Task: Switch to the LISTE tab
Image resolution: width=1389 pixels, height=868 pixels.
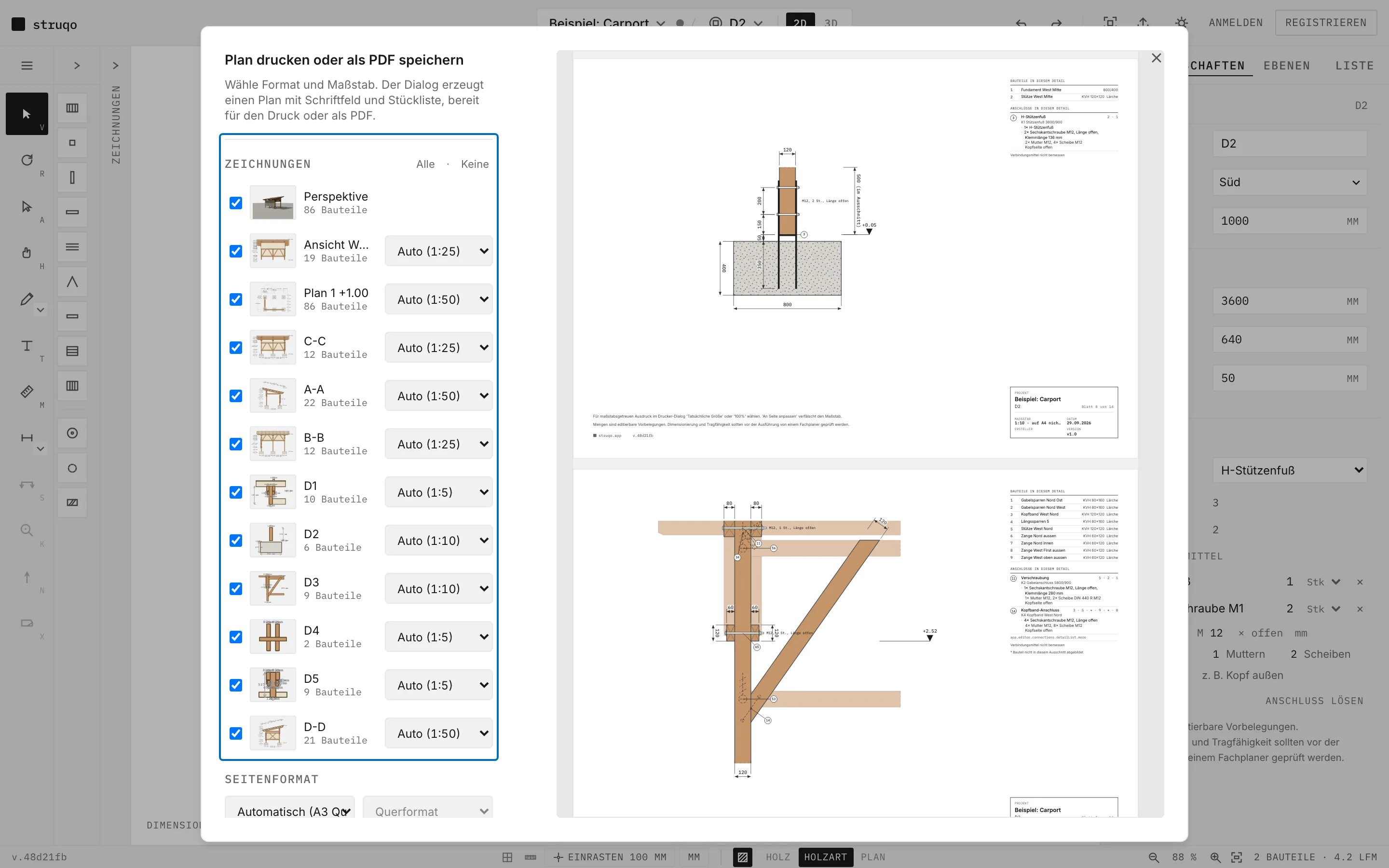Action: tap(1354, 66)
